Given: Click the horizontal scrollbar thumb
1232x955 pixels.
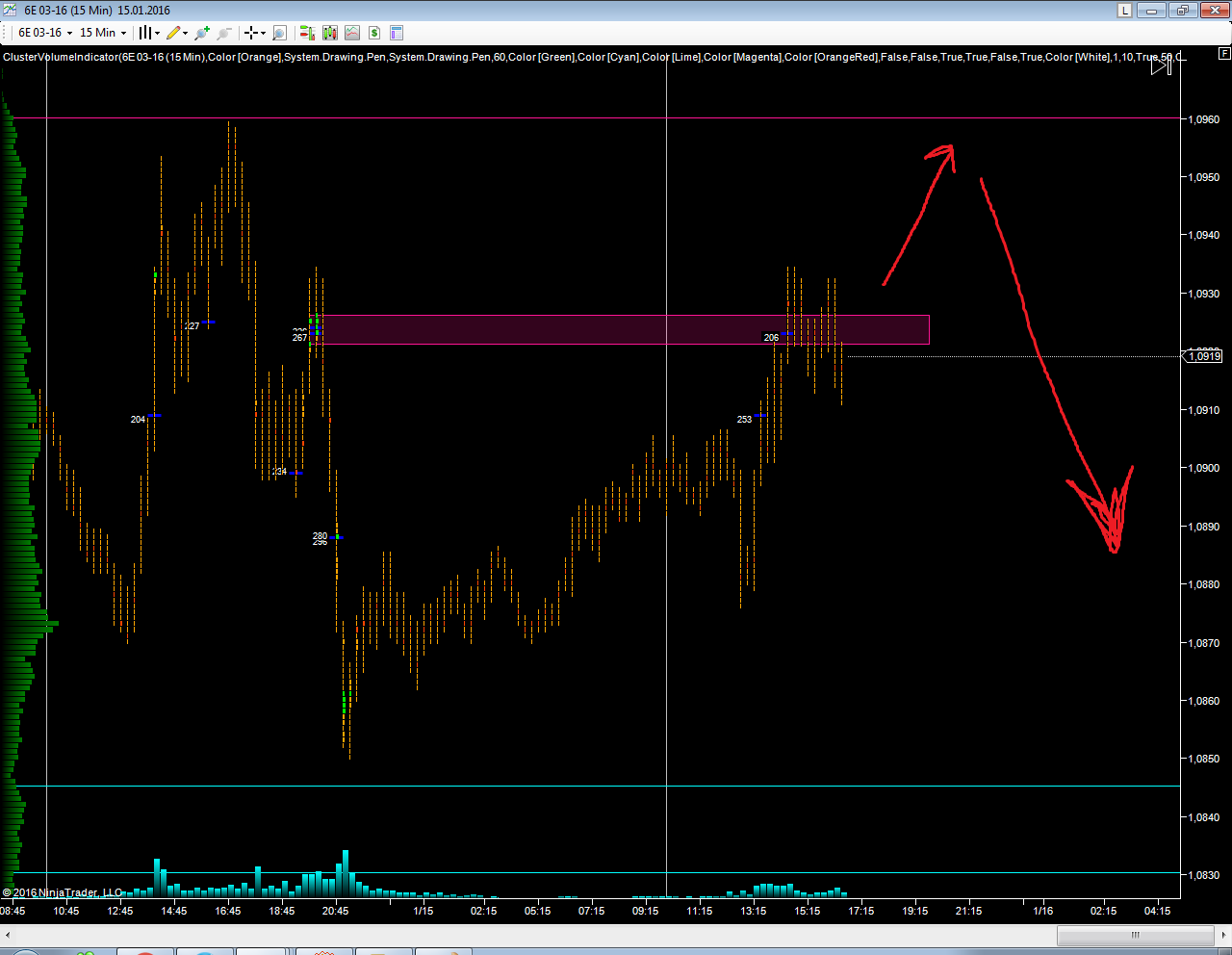Looking at the screenshot, I should (1136, 935).
